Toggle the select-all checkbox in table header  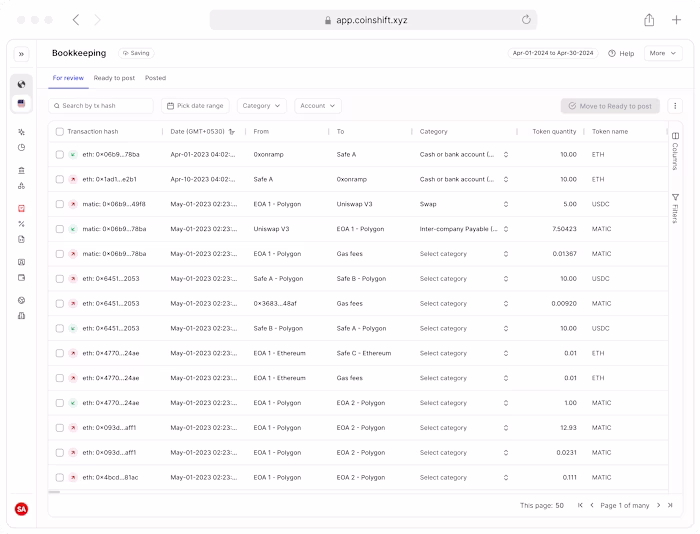coord(60,132)
